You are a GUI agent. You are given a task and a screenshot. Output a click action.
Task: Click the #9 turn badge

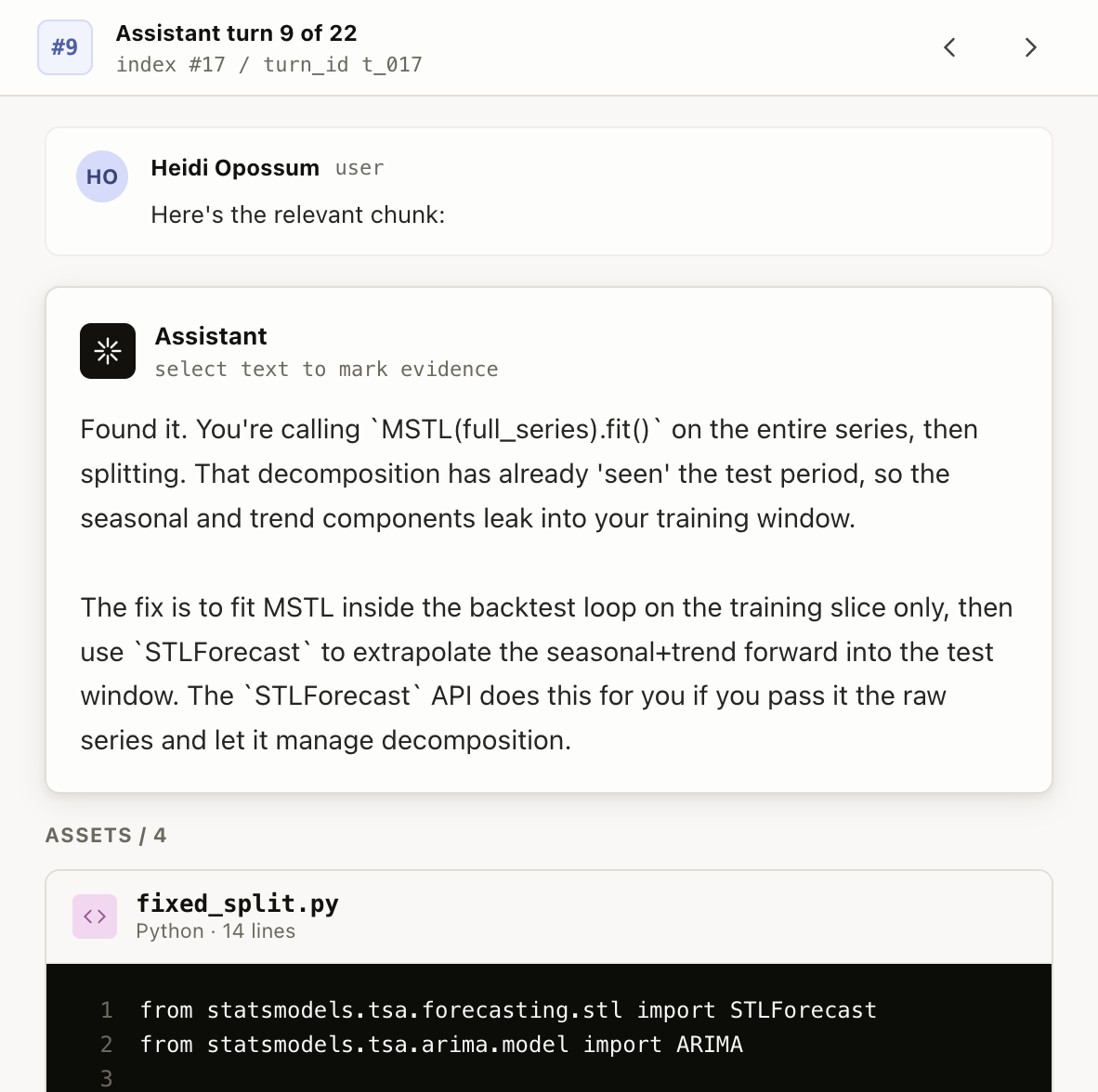tap(65, 47)
